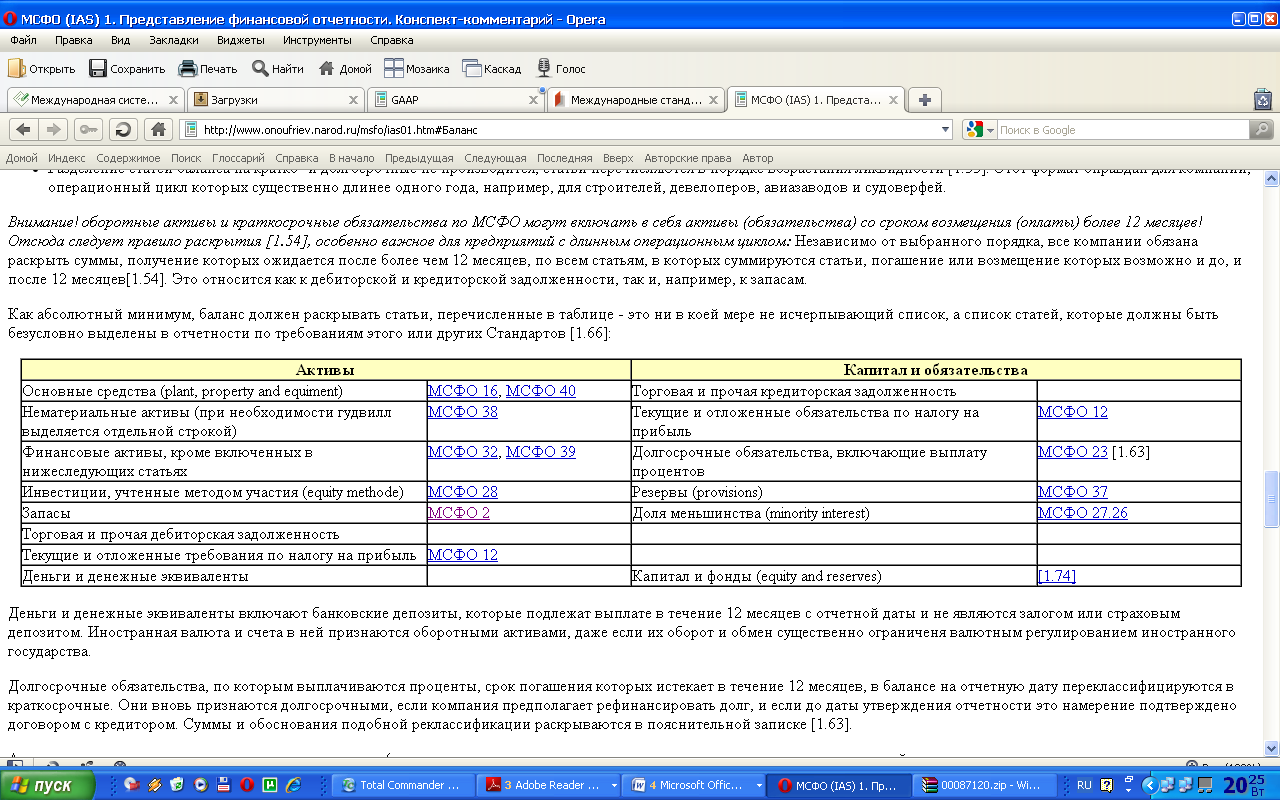
Task: Click the Следующая navigation link
Action: coord(495,158)
